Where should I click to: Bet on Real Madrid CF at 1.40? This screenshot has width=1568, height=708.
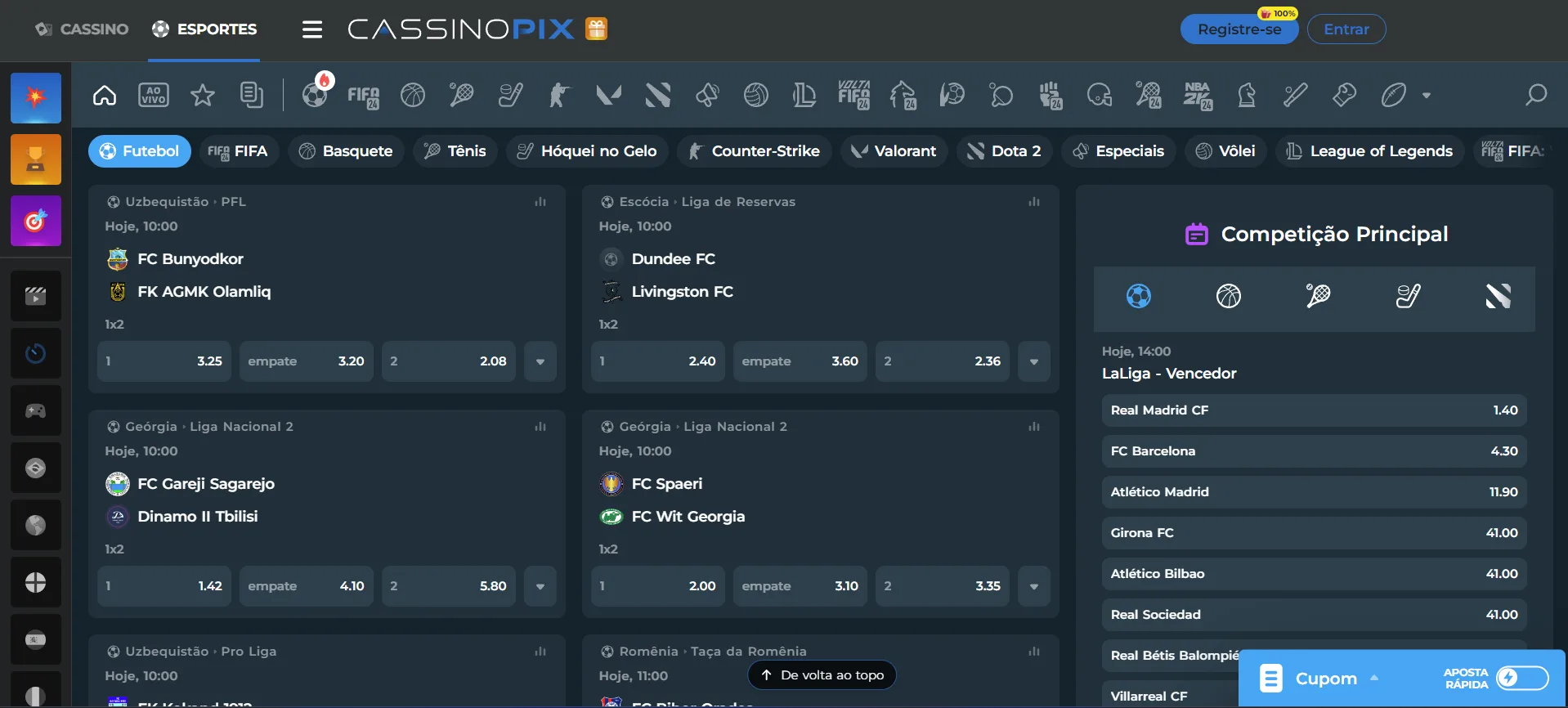coord(1314,410)
